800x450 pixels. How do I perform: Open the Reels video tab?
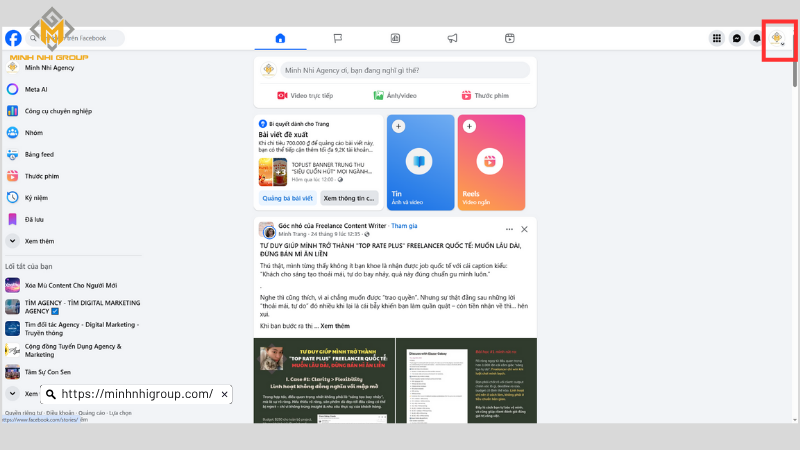point(510,38)
